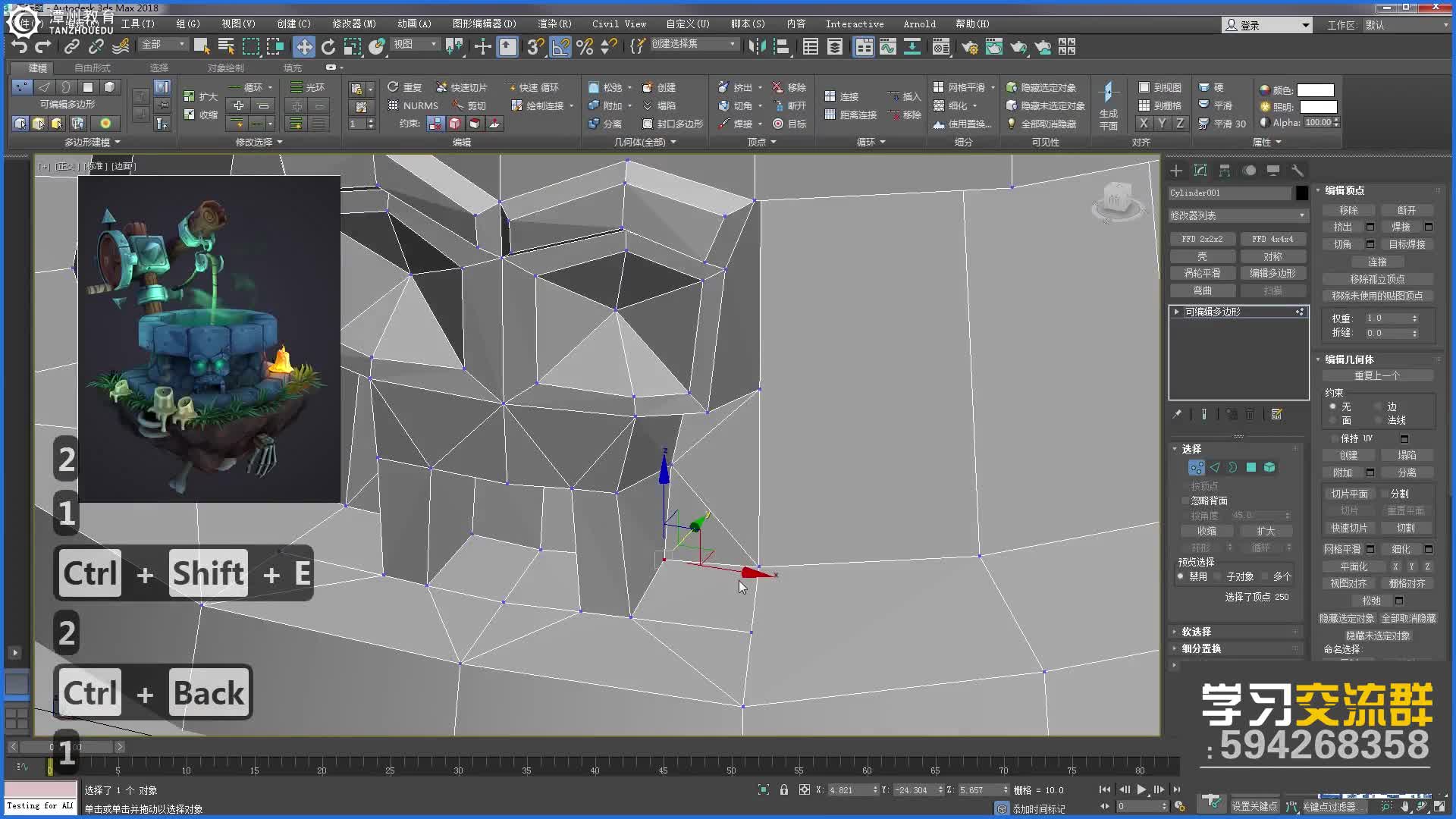Enable the 忽略背面 checkbox

click(x=1186, y=500)
